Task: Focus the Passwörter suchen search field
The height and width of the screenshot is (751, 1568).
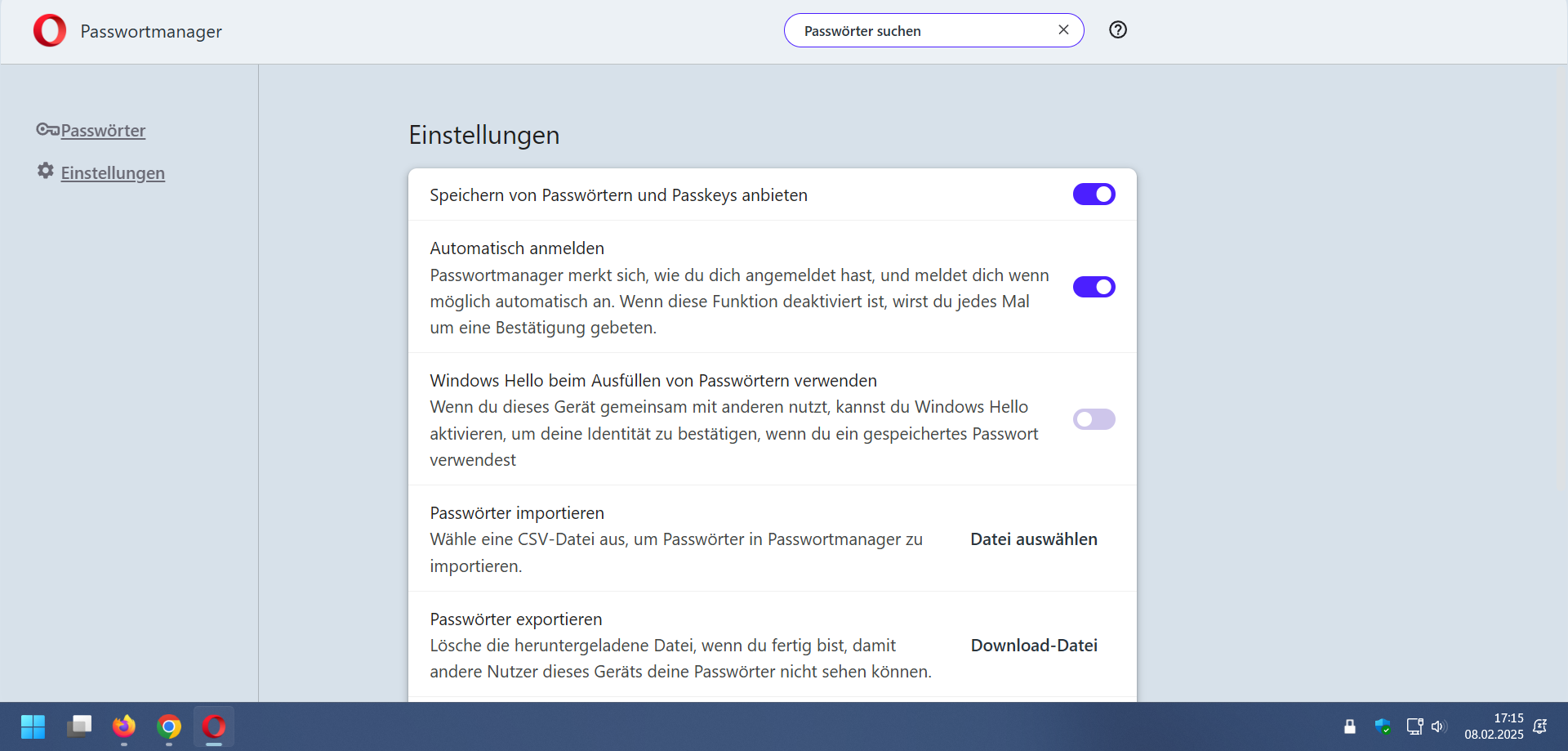Action: [x=923, y=31]
